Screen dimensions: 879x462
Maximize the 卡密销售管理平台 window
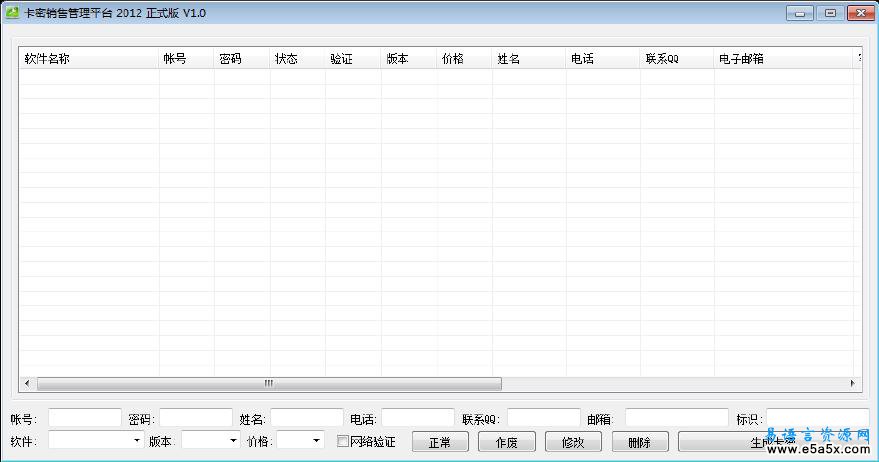[x=830, y=13]
